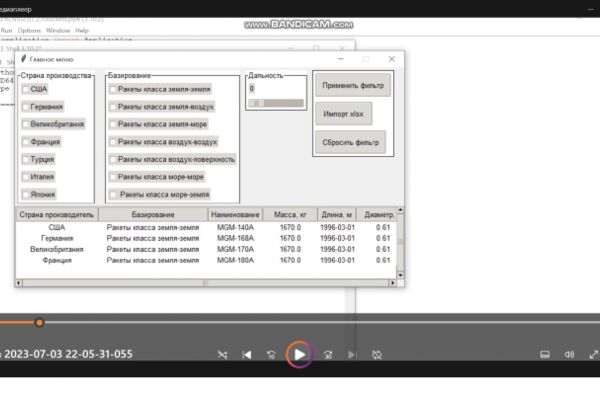
Task: Enable Ракеты класса воздух-воздух checkbox
Action: coord(112,142)
